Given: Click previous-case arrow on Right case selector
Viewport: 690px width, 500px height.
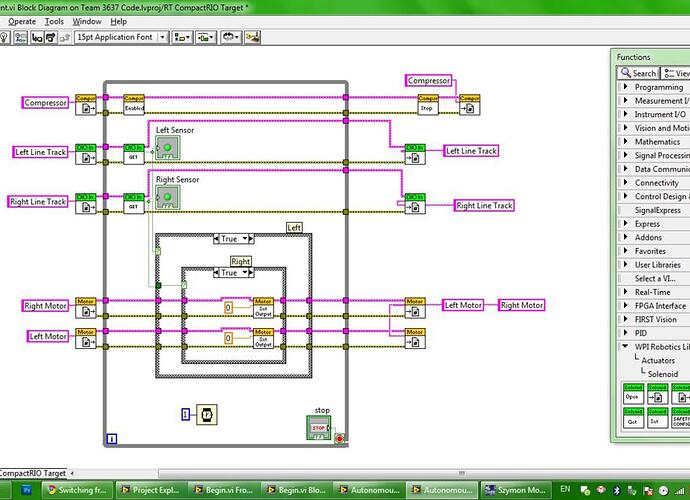Looking at the screenshot, I should (x=216, y=272).
